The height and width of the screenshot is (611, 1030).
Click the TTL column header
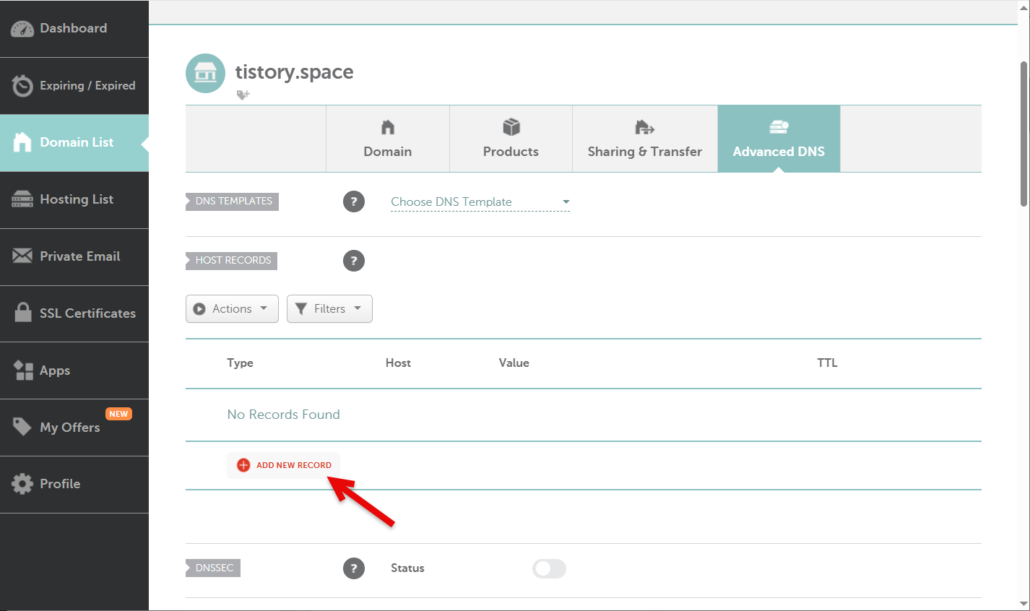(827, 363)
